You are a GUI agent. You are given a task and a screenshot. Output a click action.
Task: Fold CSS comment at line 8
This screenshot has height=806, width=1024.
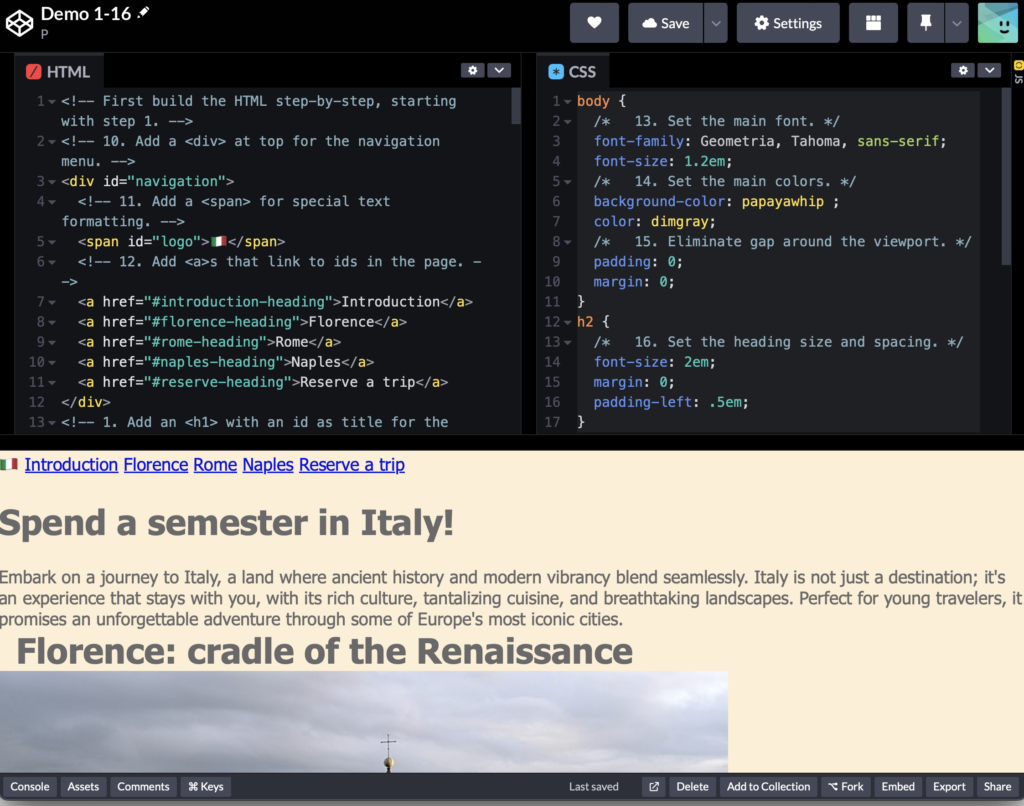pyautogui.click(x=568, y=242)
